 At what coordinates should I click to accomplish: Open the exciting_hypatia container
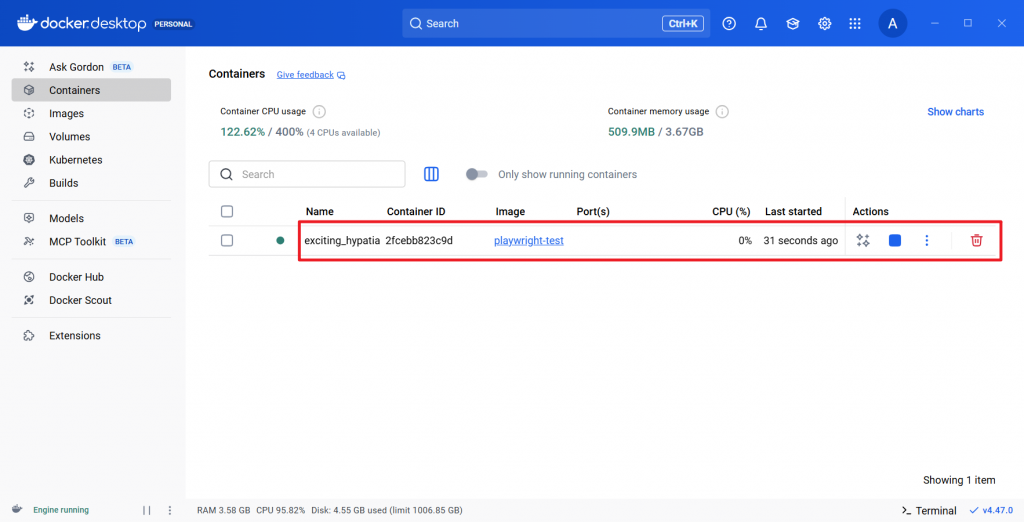[342, 240]
